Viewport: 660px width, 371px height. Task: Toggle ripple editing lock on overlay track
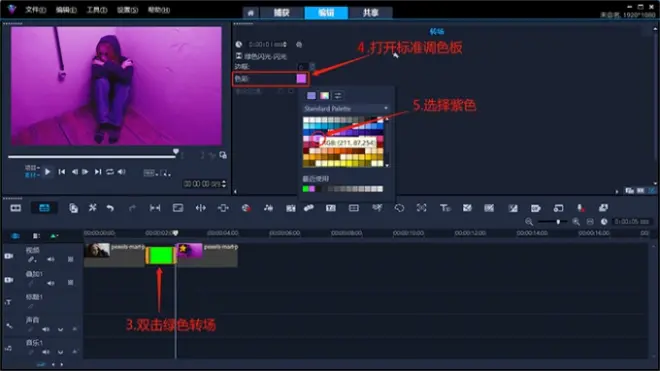pos(71,283)
